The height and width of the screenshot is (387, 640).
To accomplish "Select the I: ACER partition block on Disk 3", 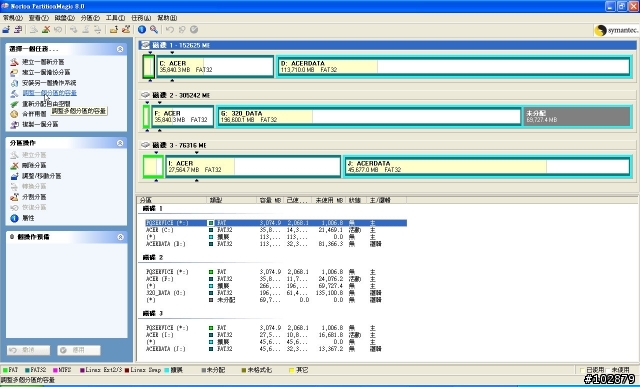I will pos(253,166).
